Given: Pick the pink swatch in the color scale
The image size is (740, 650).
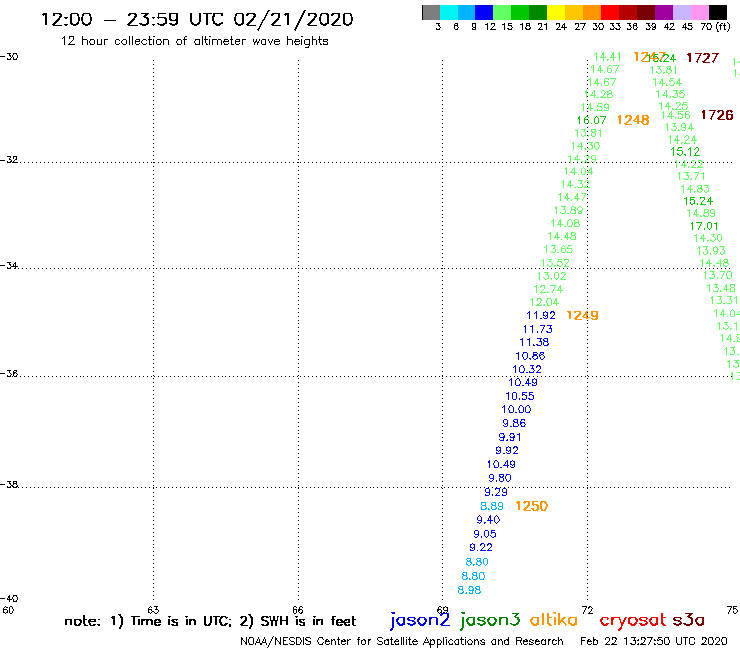Looking at the screenshot, I should click(700, 12).
